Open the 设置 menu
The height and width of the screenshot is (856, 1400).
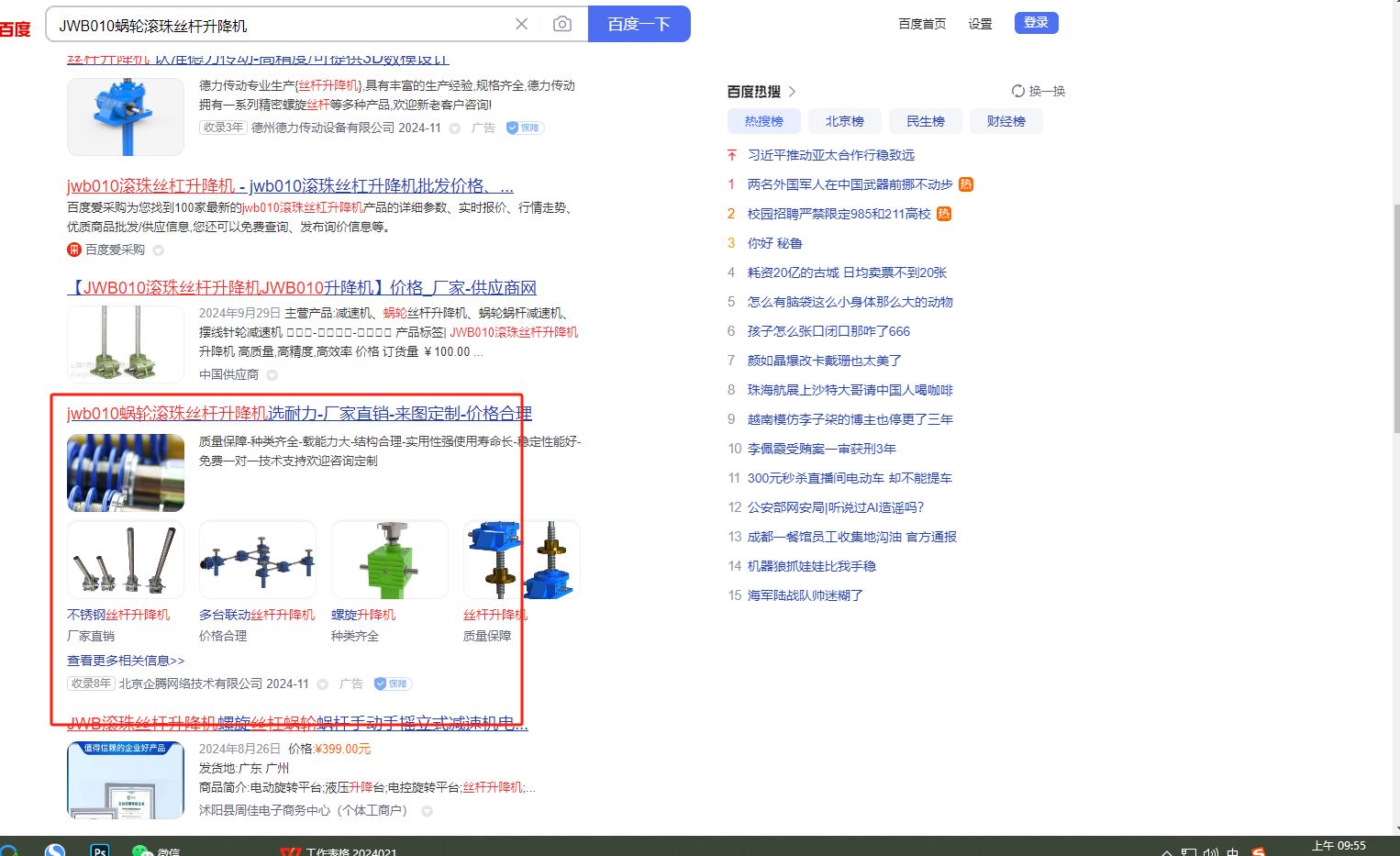click(x=980, y=24)
